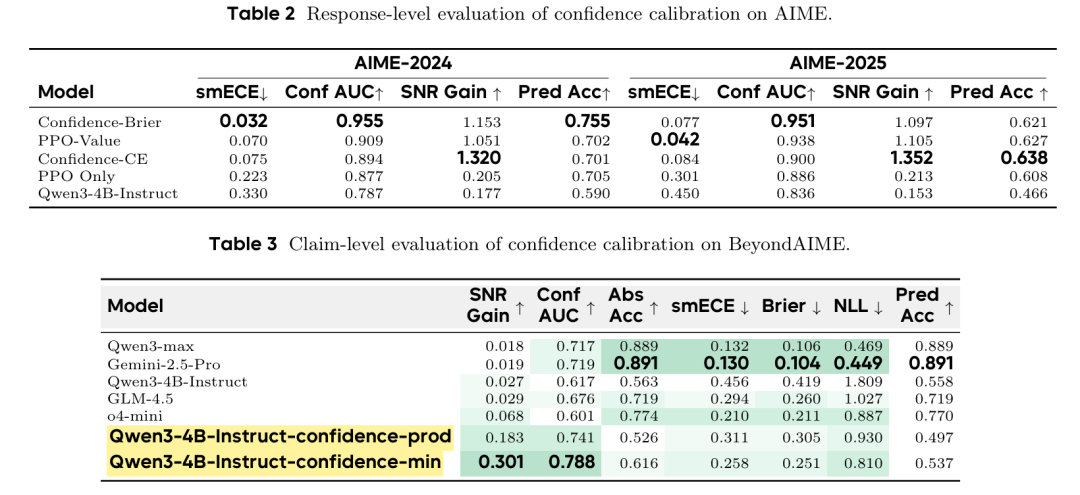
Task: Click the Table 2 caption text
Action: coord(529,14)
